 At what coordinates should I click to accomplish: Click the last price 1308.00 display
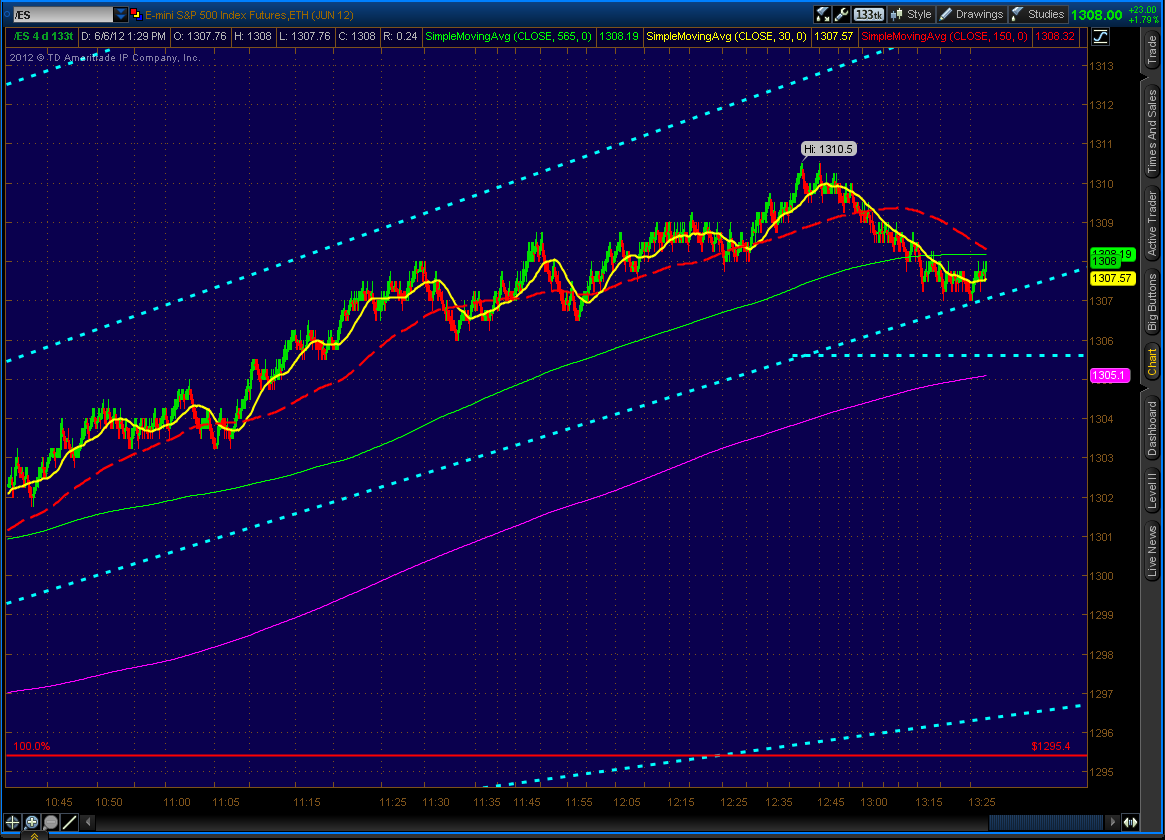(1097, 15)
